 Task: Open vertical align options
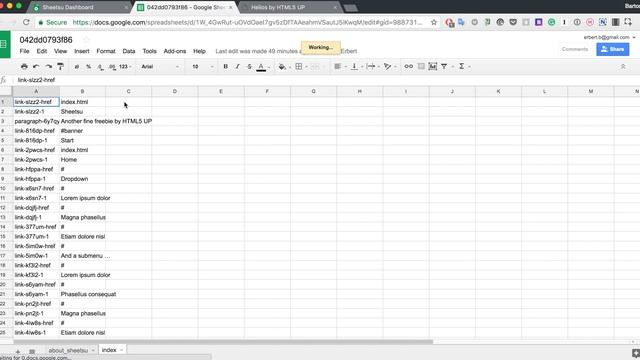pos(354,67)
